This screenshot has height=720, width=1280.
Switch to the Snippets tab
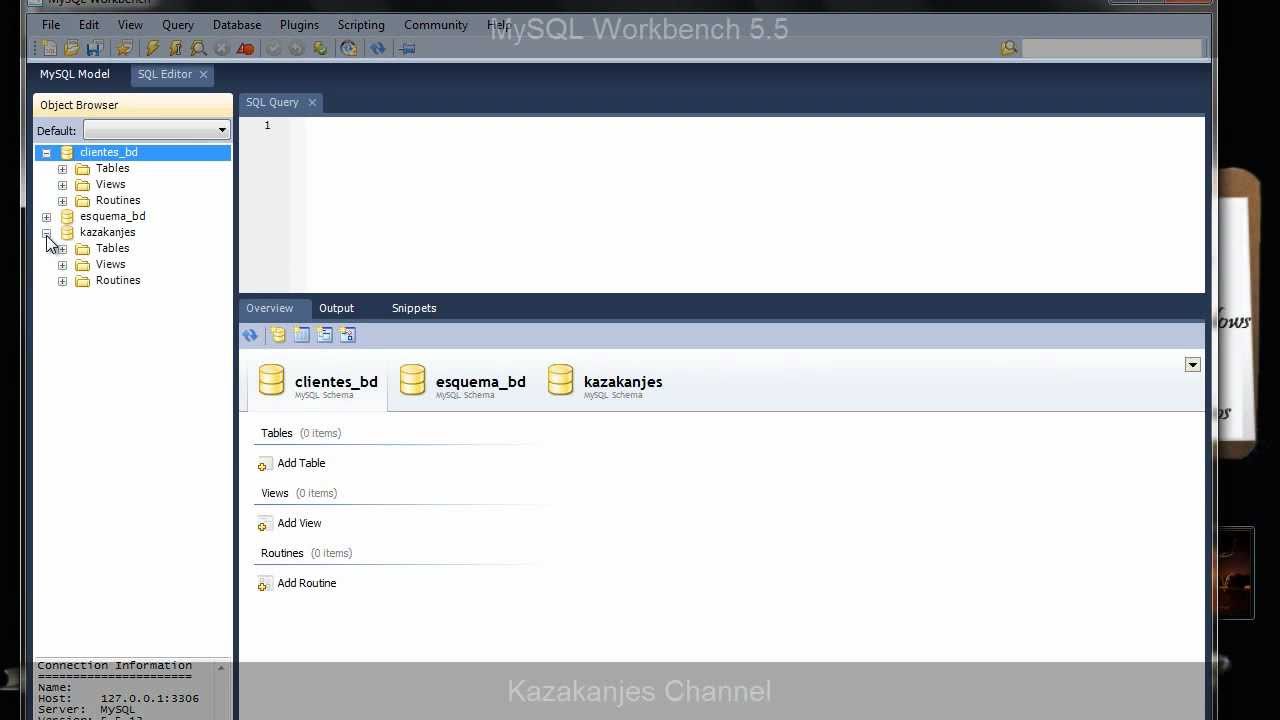coord(414,308)
